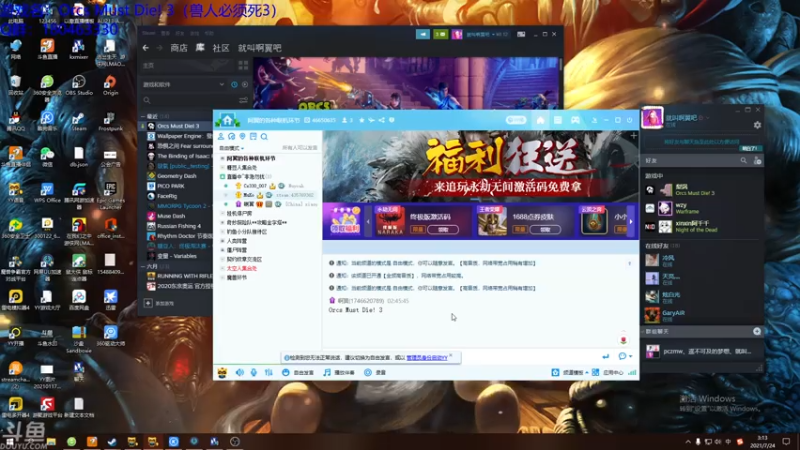Click the add friend icon in Steam friends list
The width and height of the screenshot is (800, 450).
click(x=757, y=161)
